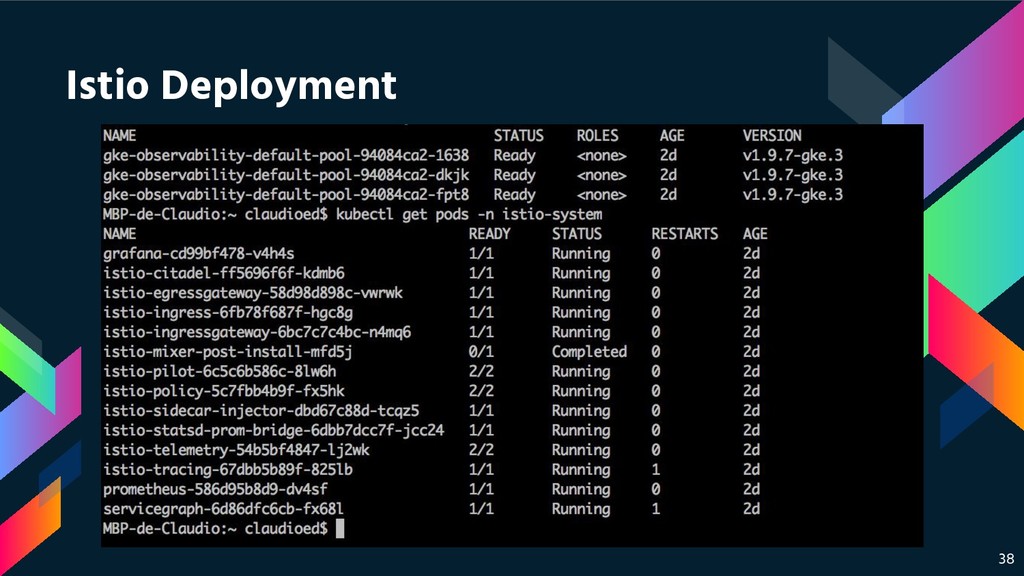
Task: Select pod istio-mixer-post-install-mfd5j
Action: pos(227,351)
